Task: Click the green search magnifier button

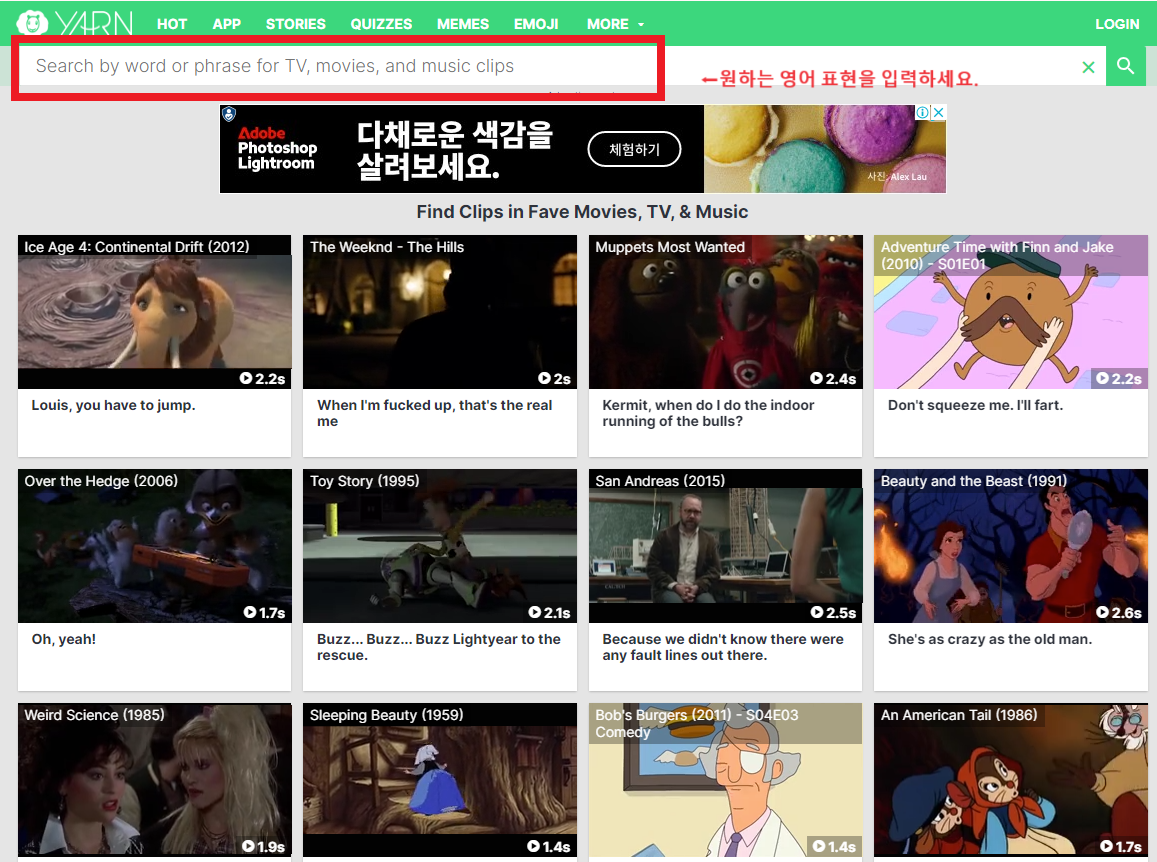Action: click(1125, 66)
